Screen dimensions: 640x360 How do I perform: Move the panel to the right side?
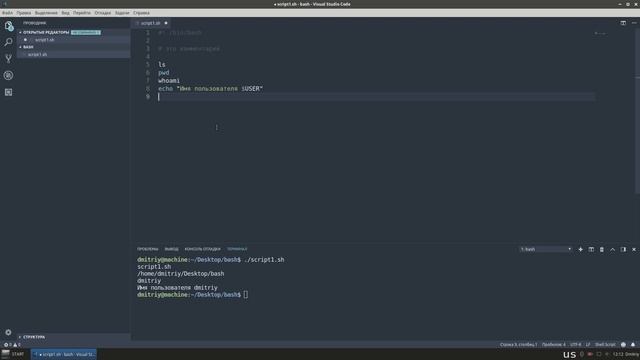[623, 249]
